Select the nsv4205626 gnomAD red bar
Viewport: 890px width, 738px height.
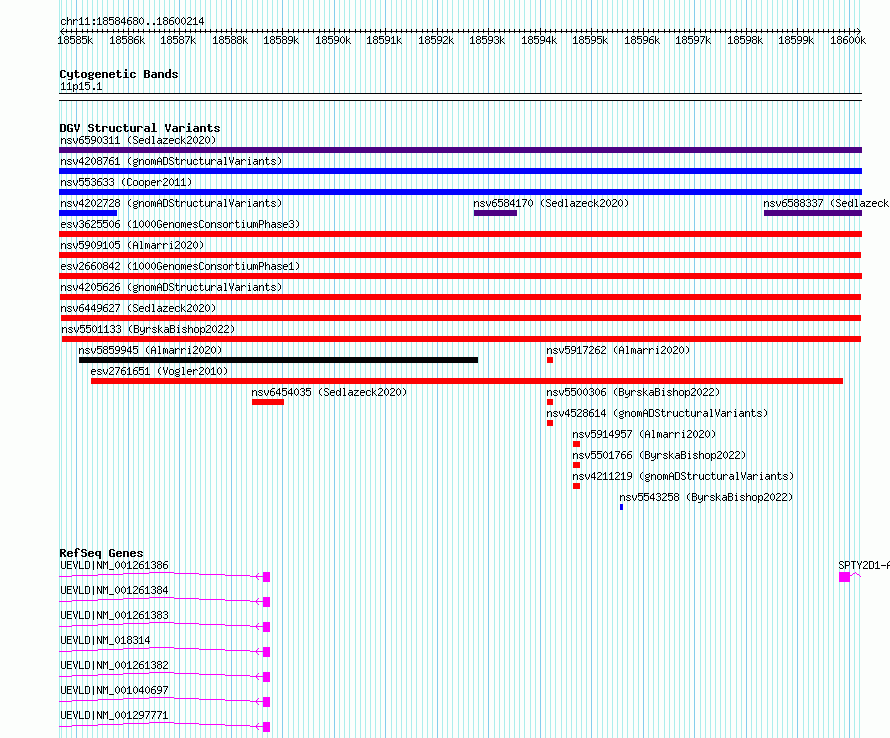[x=460, y=297]
